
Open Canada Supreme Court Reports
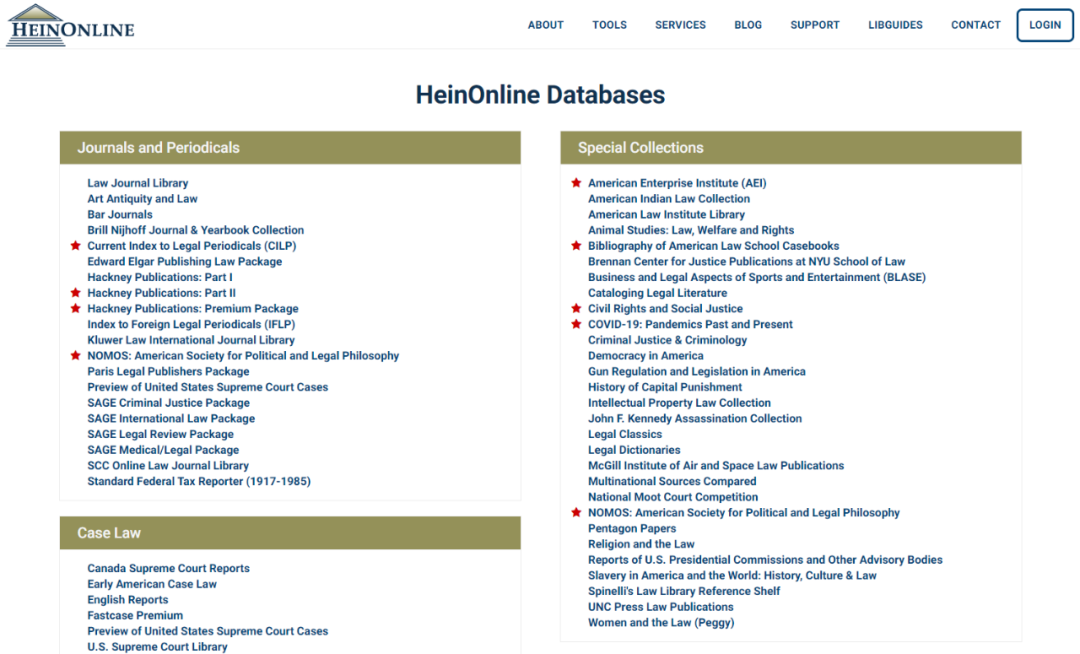(x=169, y=569)
